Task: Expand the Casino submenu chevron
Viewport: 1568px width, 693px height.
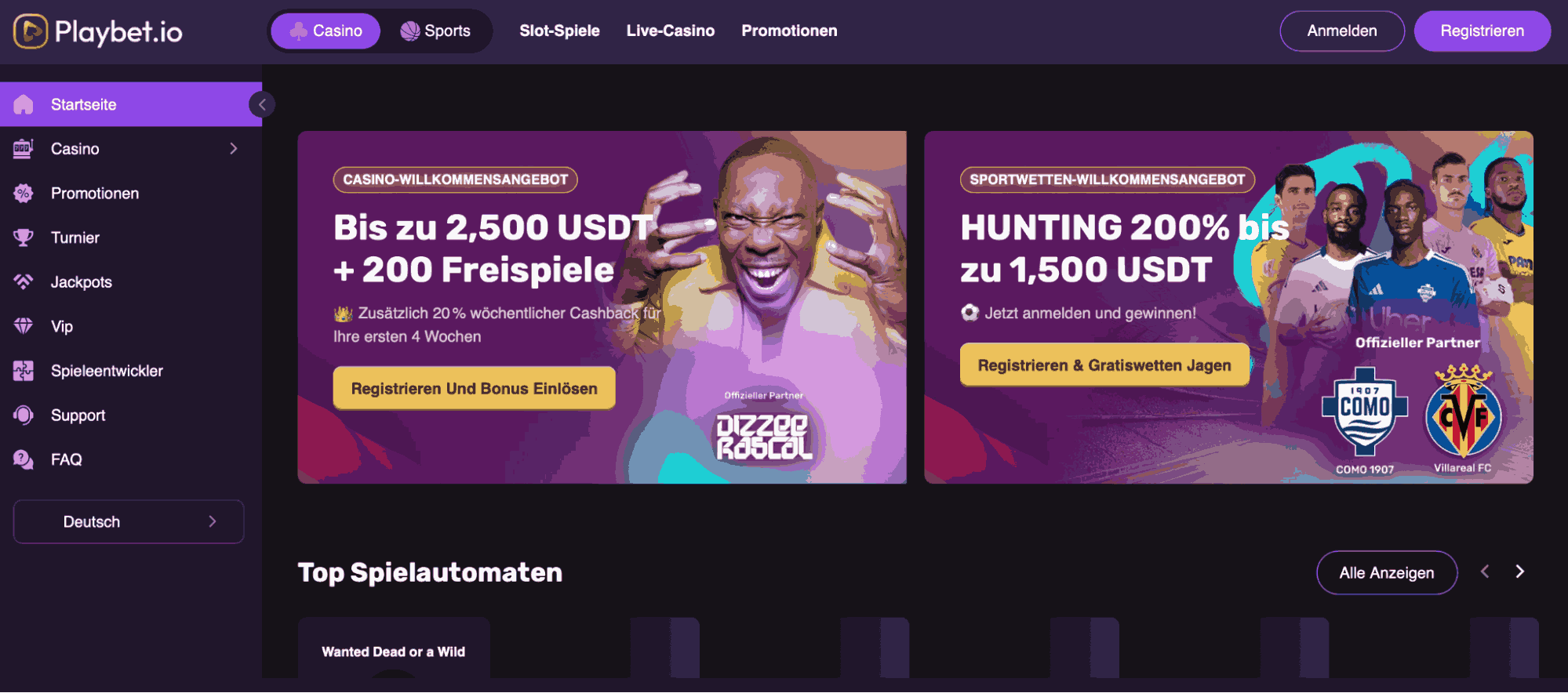Action: pos(233,149)
